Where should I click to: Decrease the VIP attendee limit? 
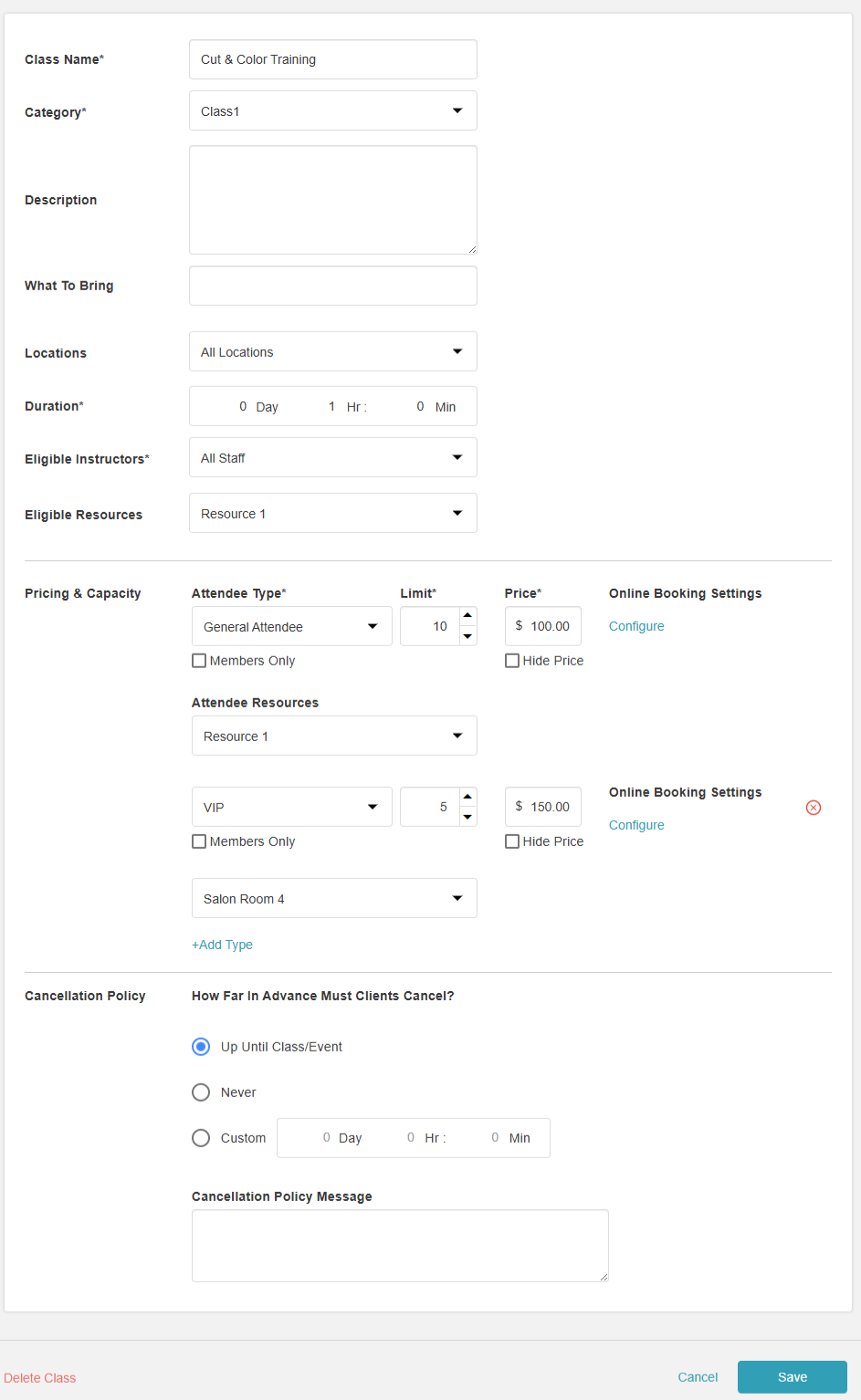(x=467, y=817)
